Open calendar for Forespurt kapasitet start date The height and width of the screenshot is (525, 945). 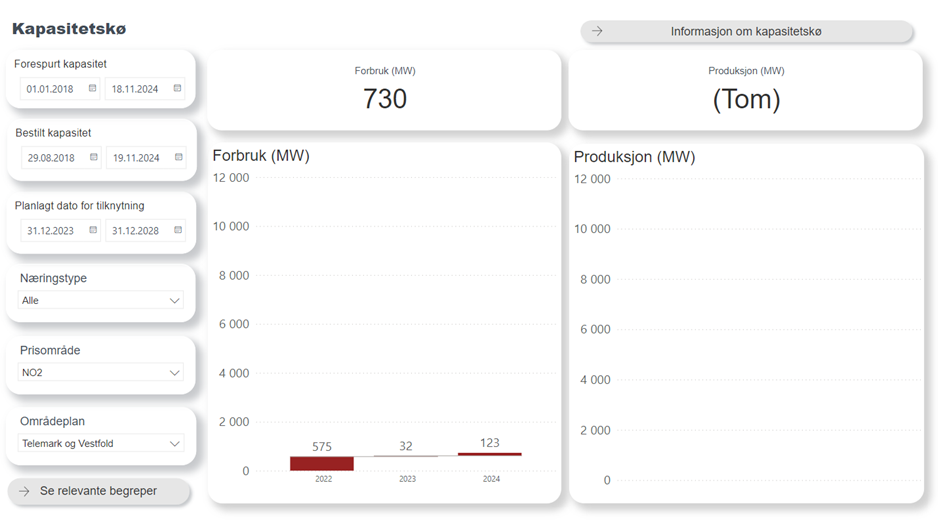click(93, 89)
